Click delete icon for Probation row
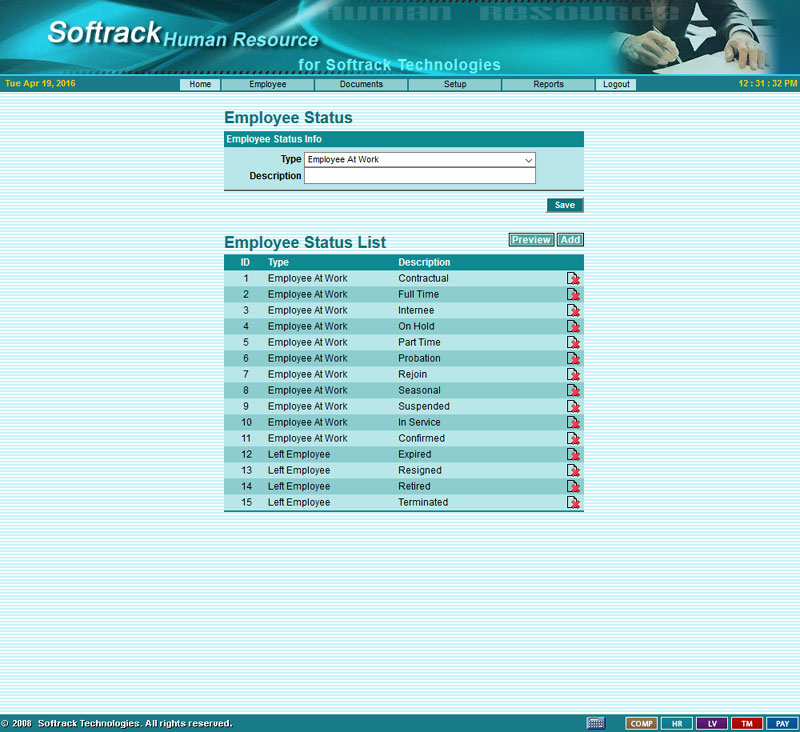This screenshot has width=800, height=732. tap(574, 358)
